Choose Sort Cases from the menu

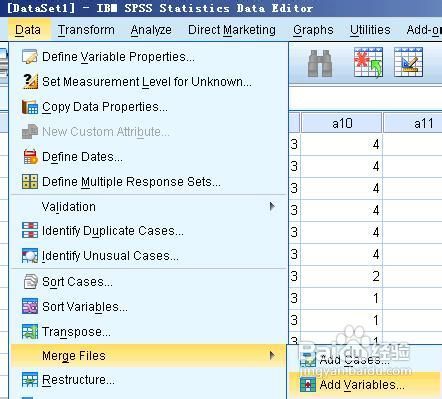tap(149, 282)
